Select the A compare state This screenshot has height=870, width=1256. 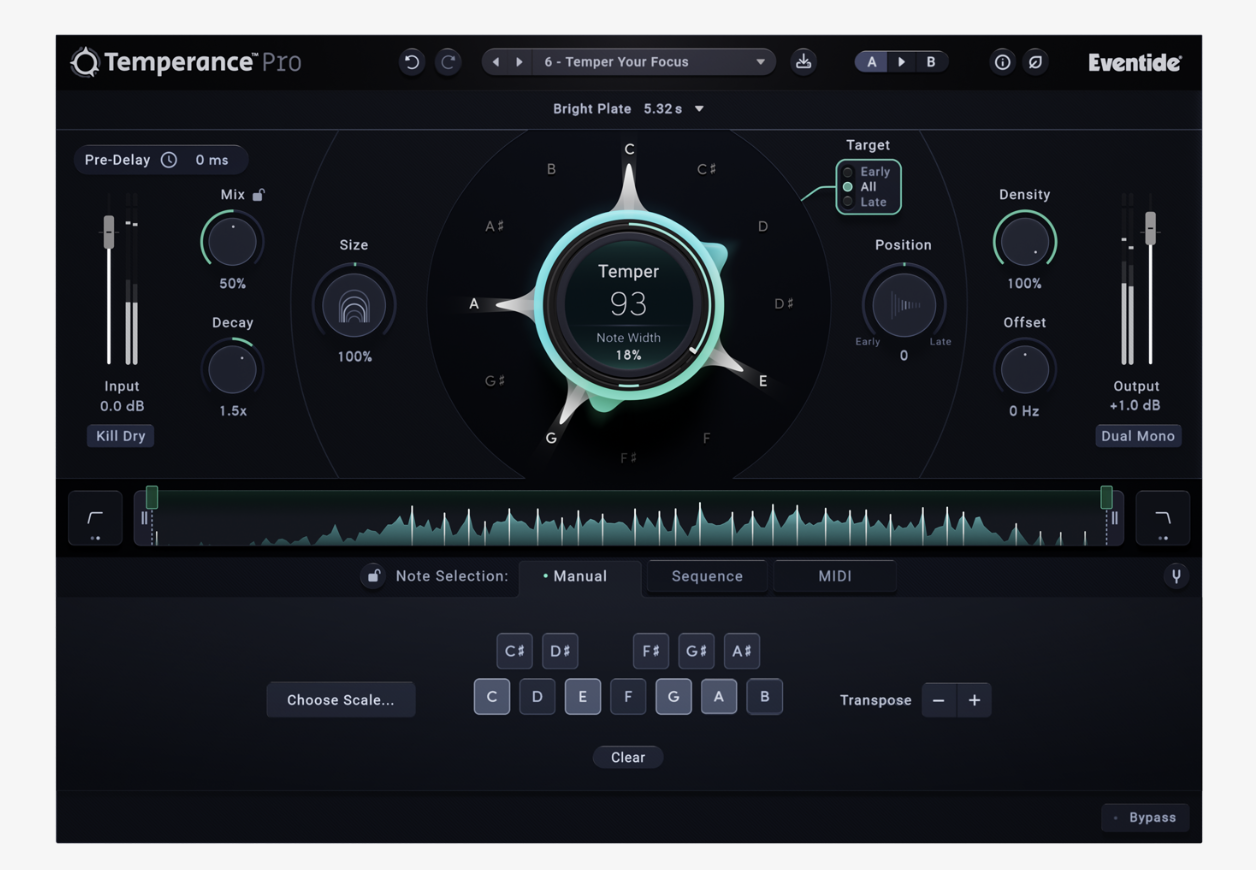pyautogui.click(x=871, y=62)
